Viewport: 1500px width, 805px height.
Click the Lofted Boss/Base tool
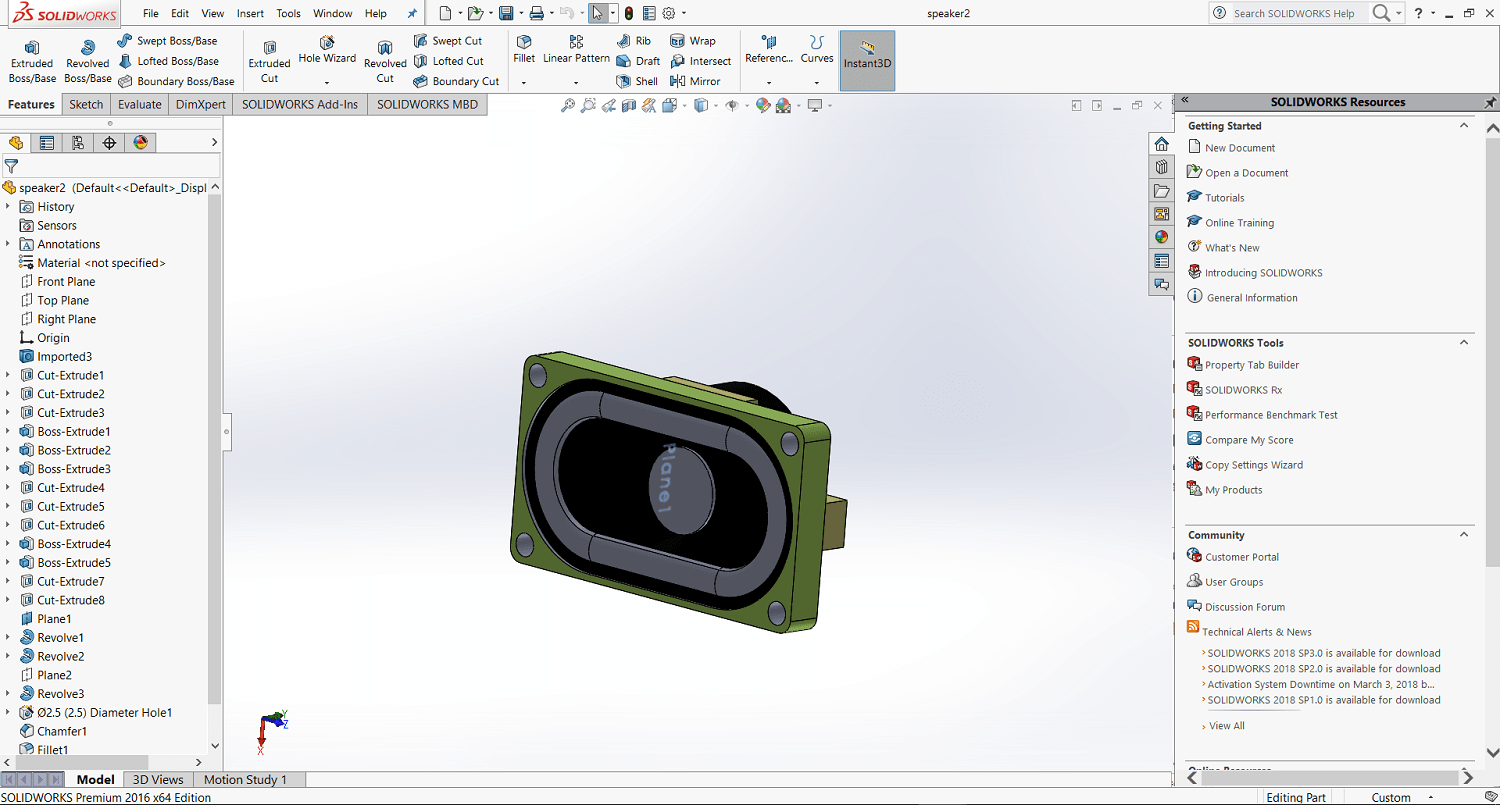tap(168, 61)
